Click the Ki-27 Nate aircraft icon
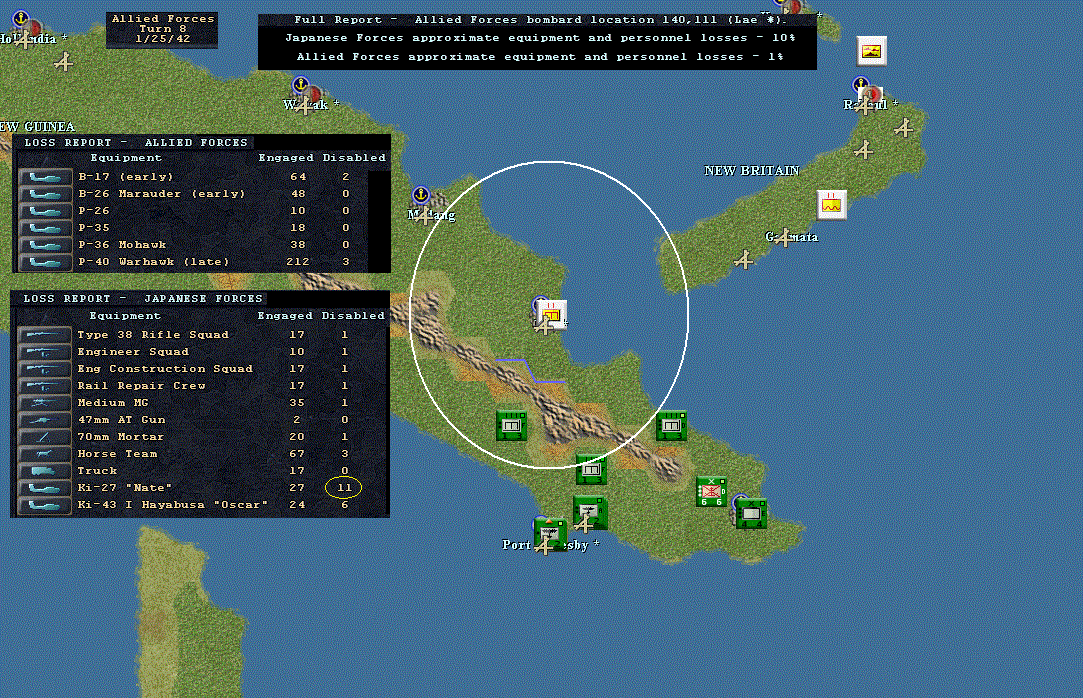 tap(44, 488)
